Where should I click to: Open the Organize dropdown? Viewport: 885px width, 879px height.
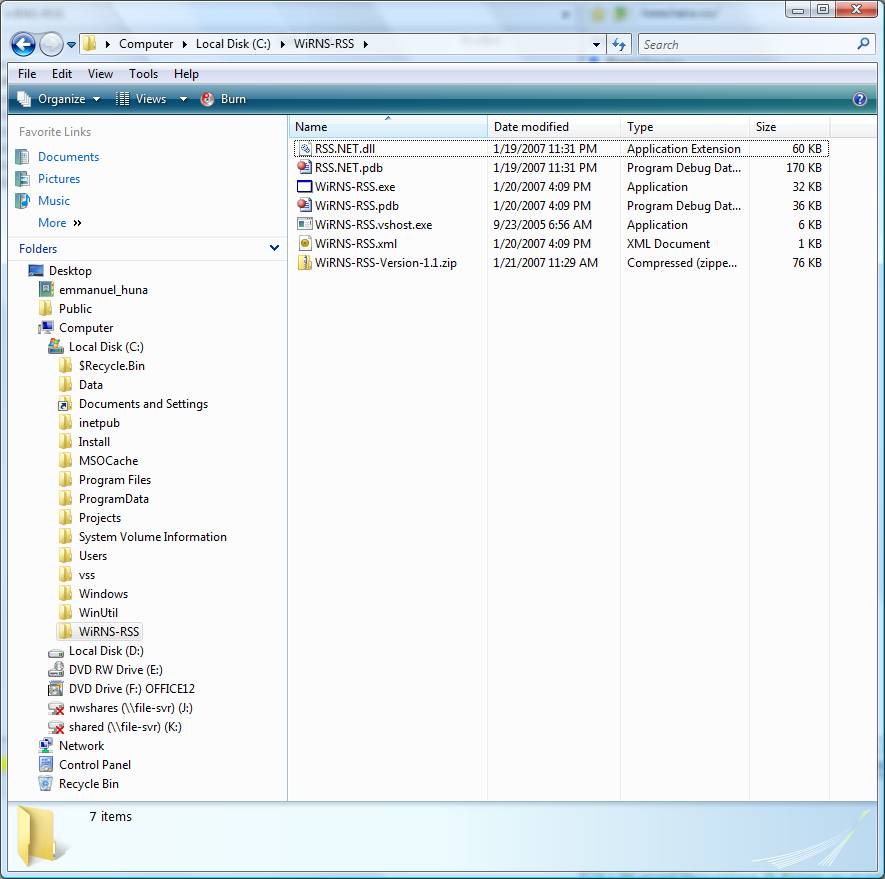coord(59,99)
